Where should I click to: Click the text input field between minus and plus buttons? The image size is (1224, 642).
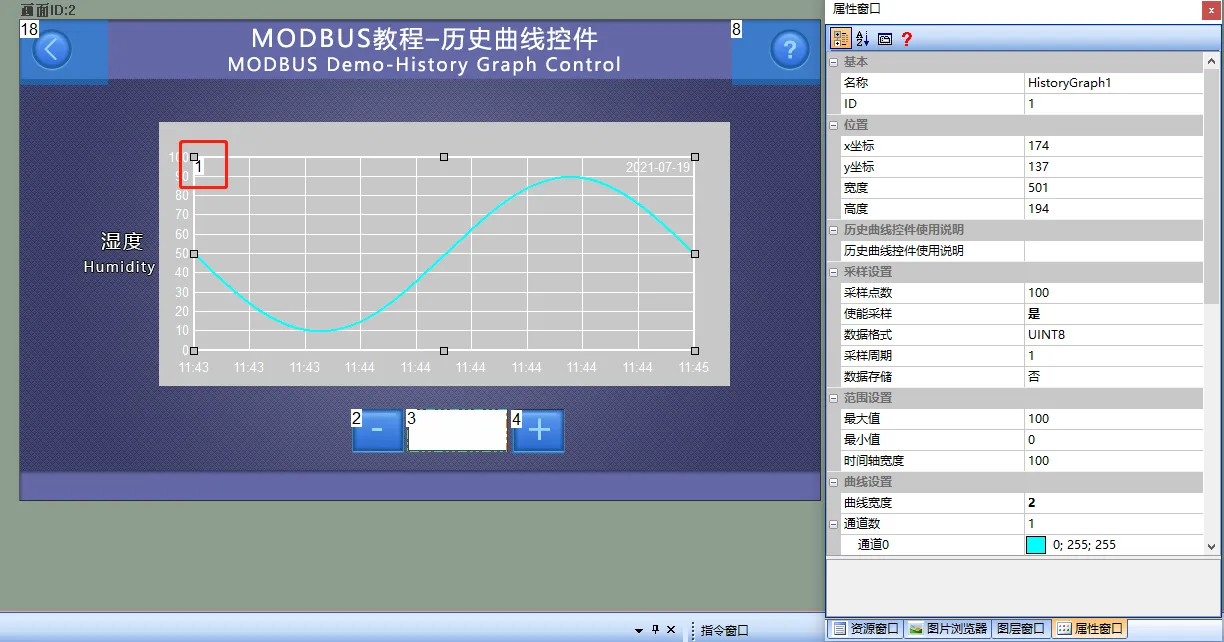[457, 428]
